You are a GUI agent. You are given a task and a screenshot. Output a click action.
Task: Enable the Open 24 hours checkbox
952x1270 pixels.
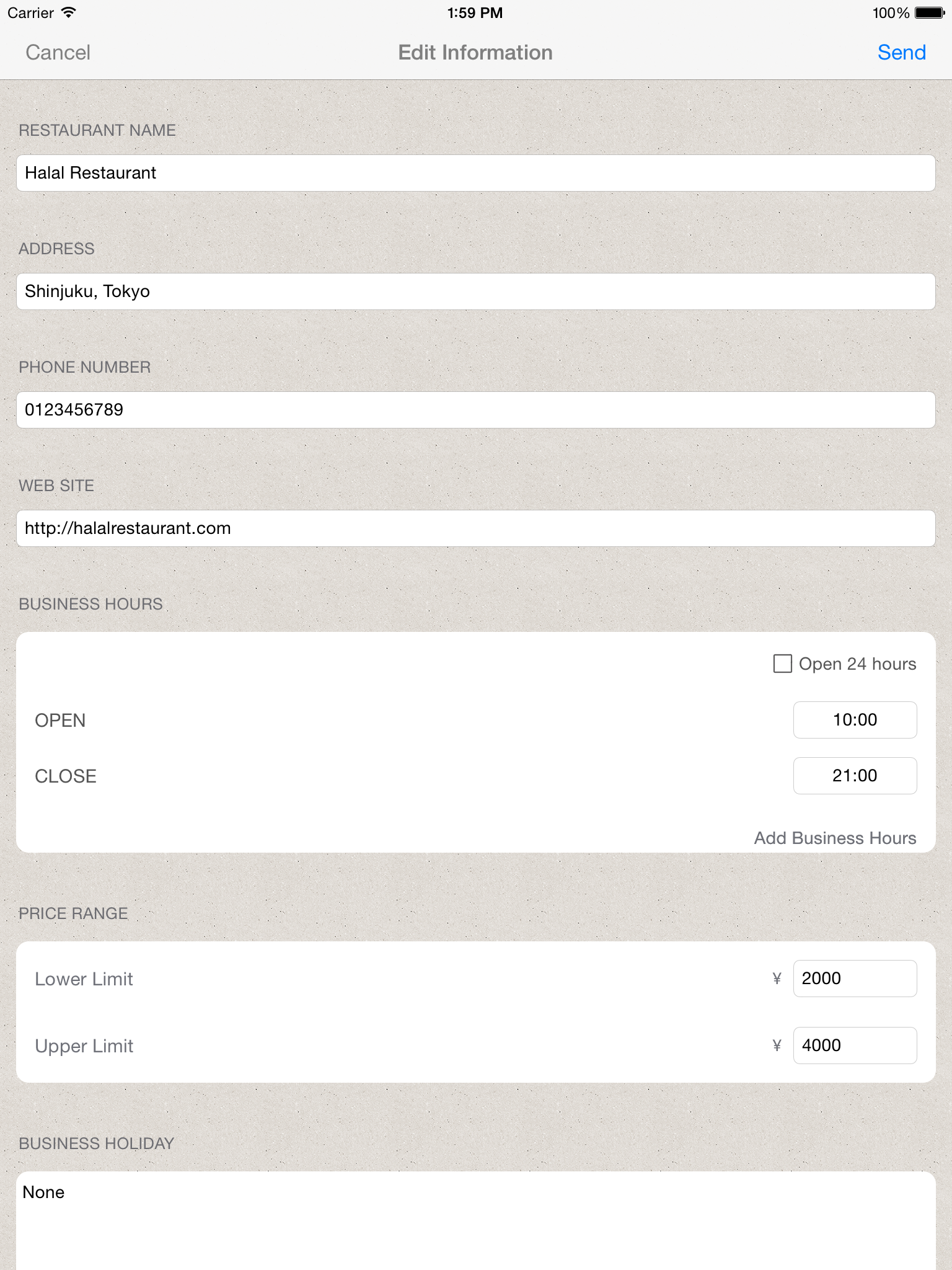[783, 664]
